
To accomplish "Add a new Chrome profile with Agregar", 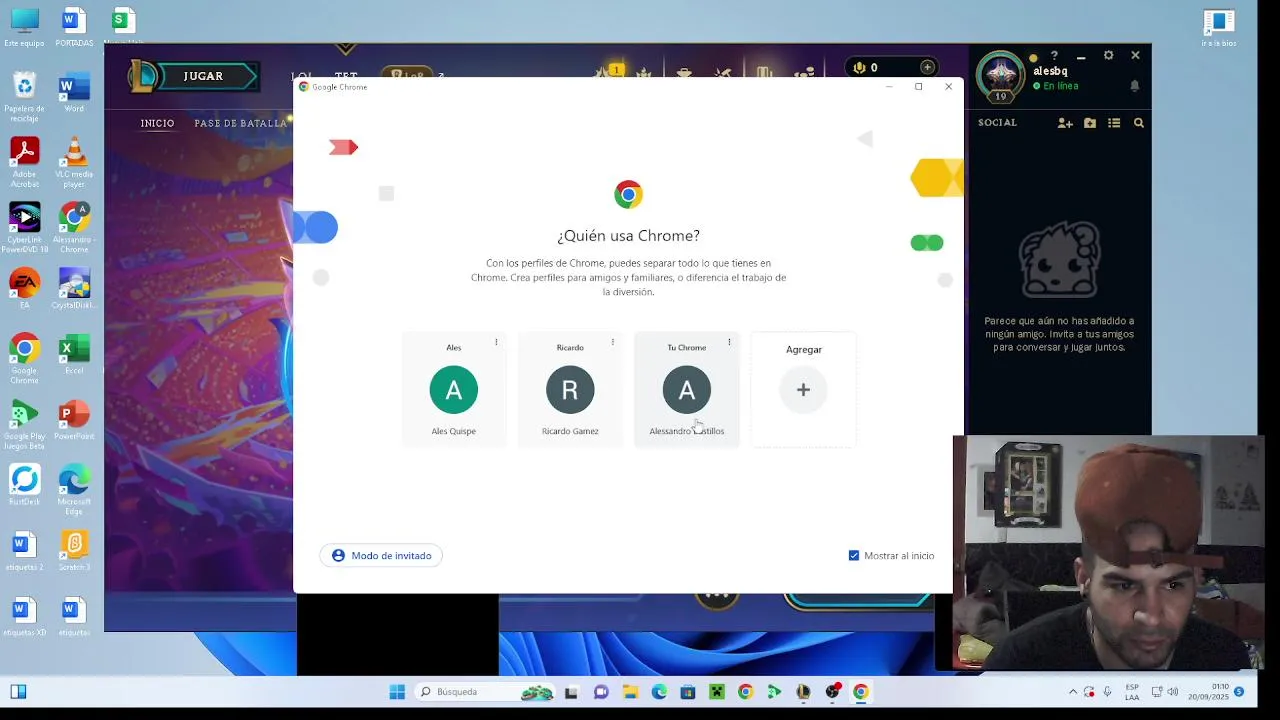I will coord(803,390).
